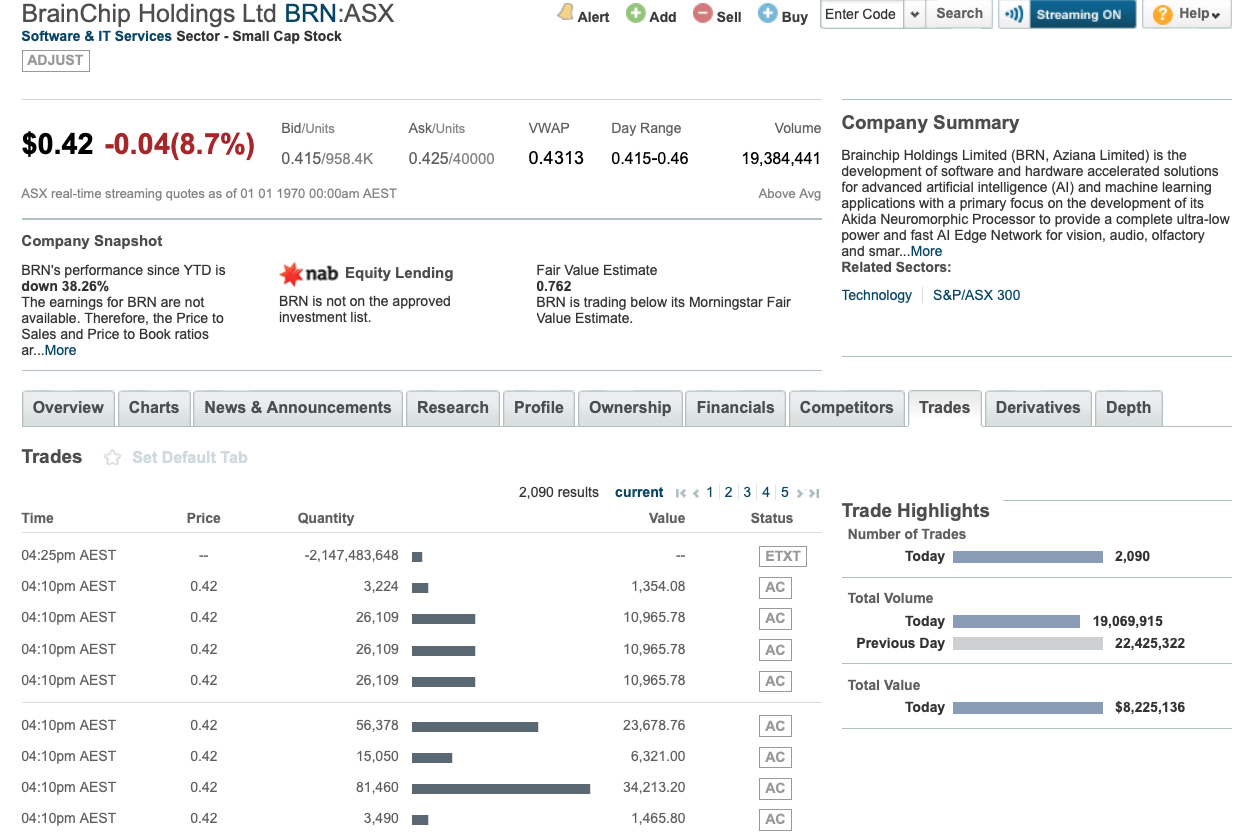Click the Alert bell icon

[566, 13]
